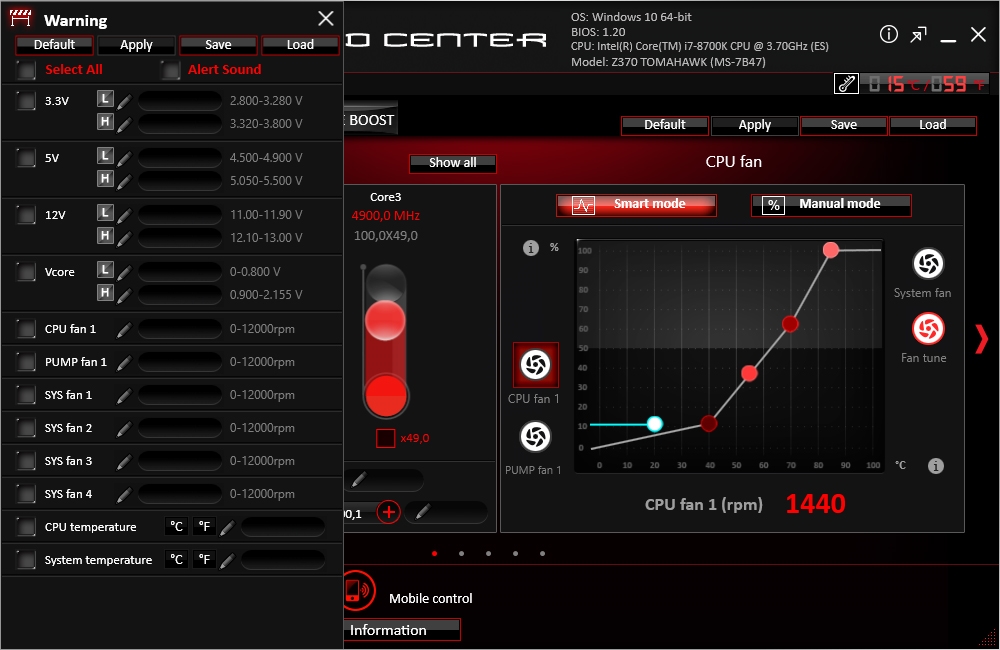Click the Core3 x49,0 checkbox
Viewport: 1000px width, 650px height.
(x=386, y=438)
